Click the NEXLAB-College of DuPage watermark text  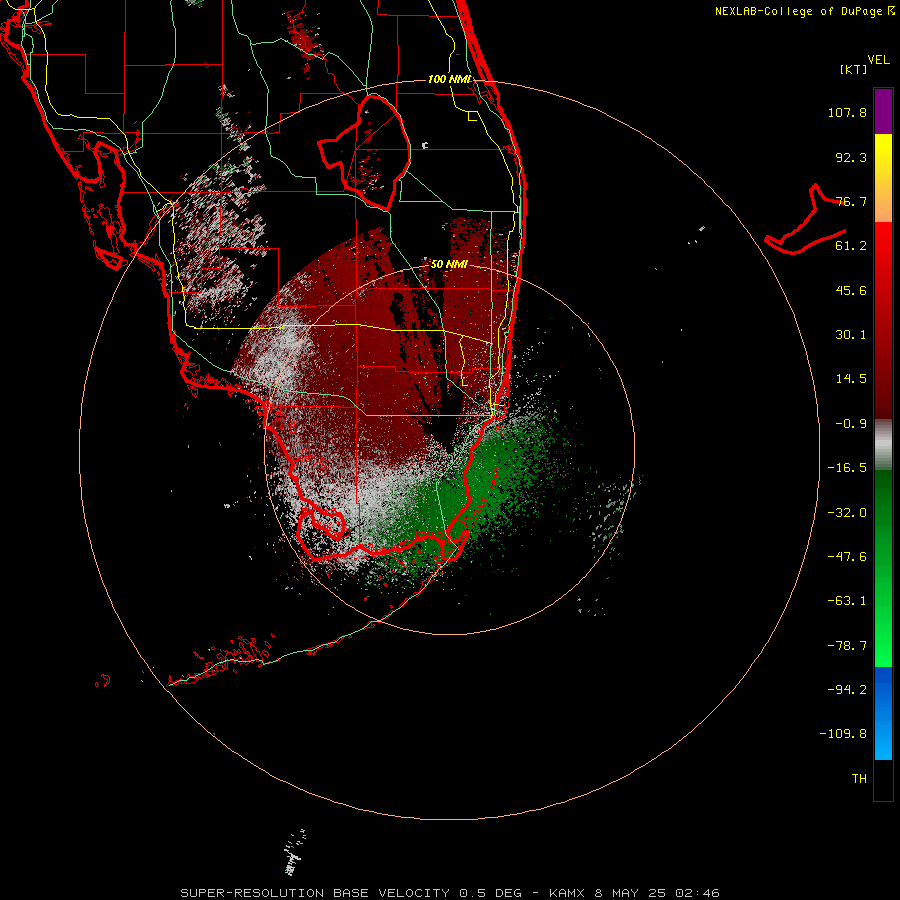(804, 11)
